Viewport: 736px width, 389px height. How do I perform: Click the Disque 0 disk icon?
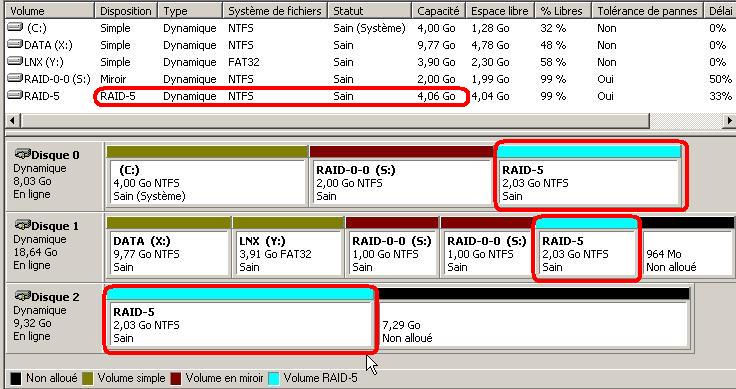(x=23, y=154)
